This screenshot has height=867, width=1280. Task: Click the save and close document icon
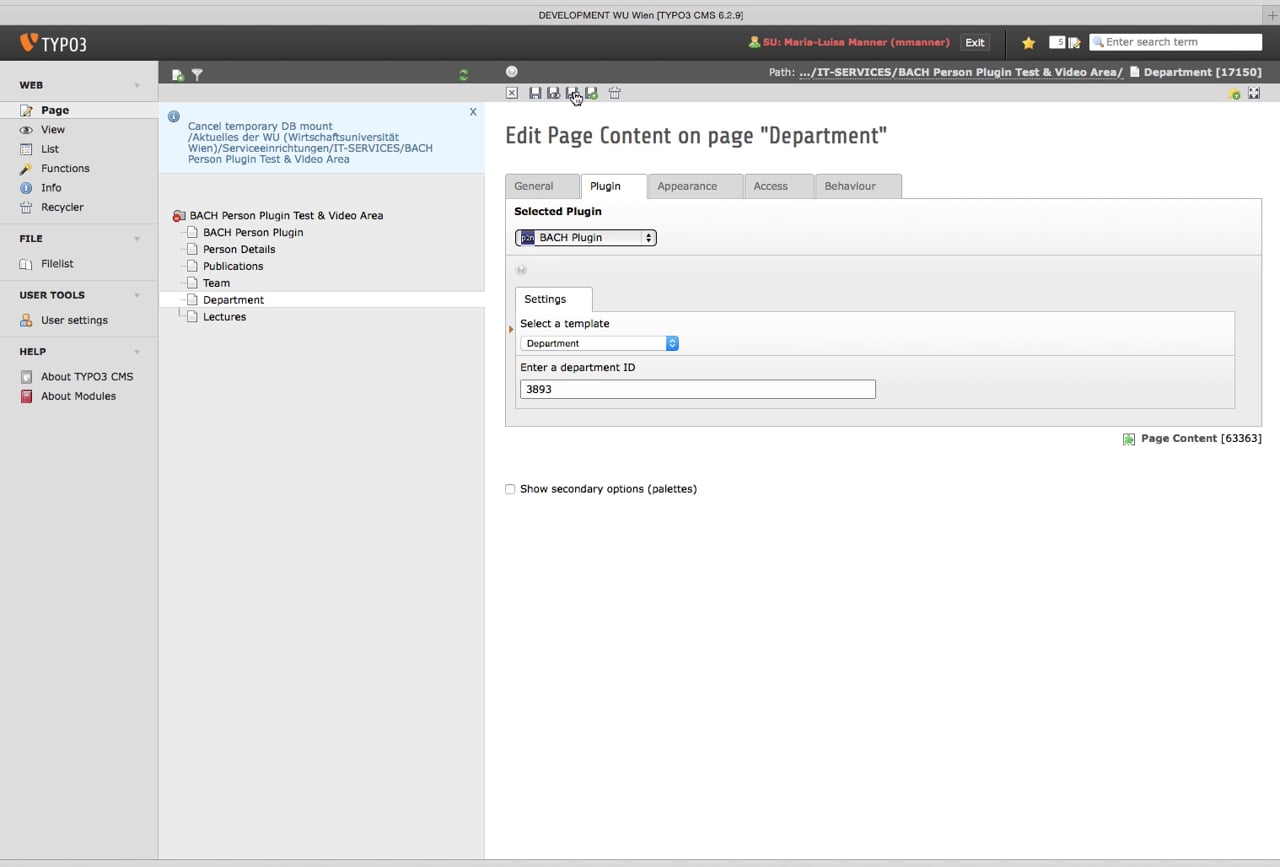573,93
